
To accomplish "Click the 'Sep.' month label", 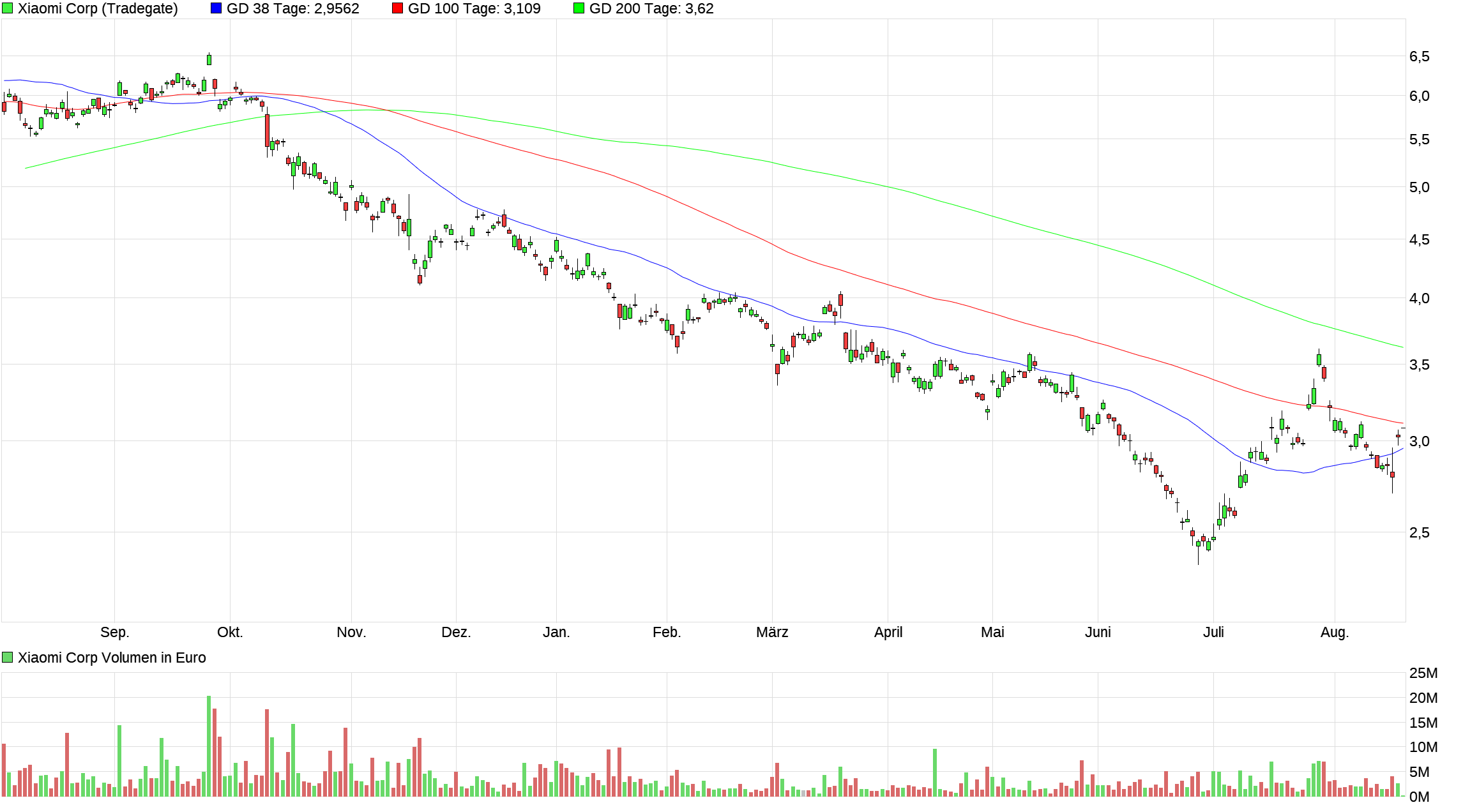I will (115, 632).
